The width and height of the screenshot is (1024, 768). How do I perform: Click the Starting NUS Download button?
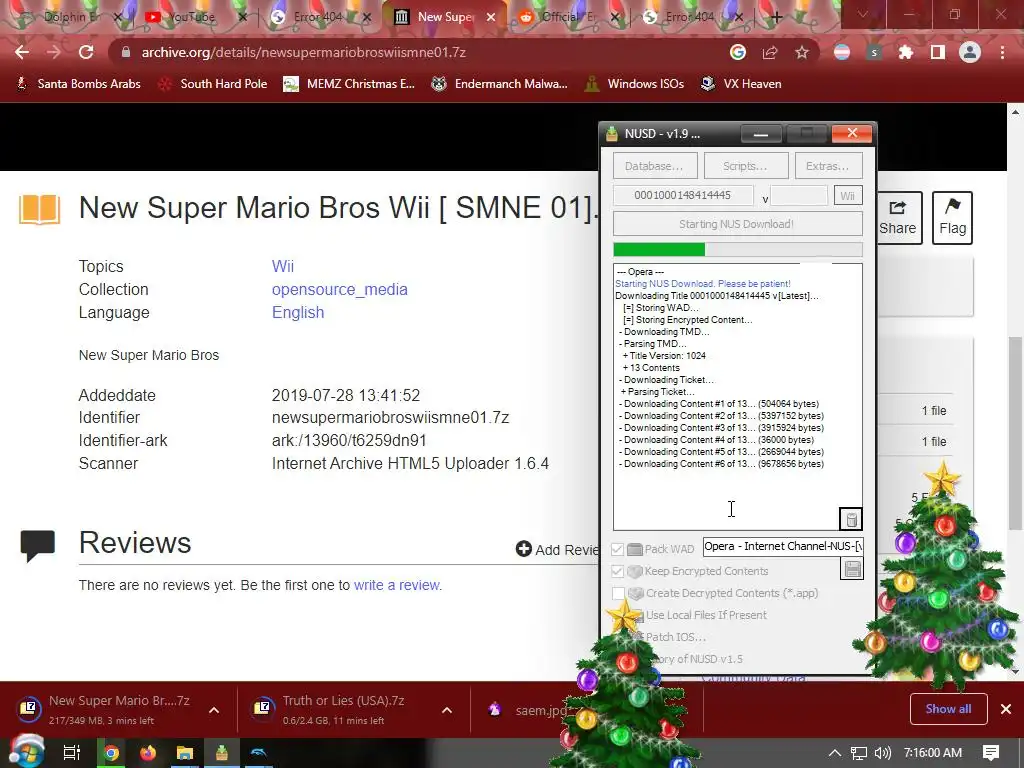pyautogui.click(x=737, y=224)
